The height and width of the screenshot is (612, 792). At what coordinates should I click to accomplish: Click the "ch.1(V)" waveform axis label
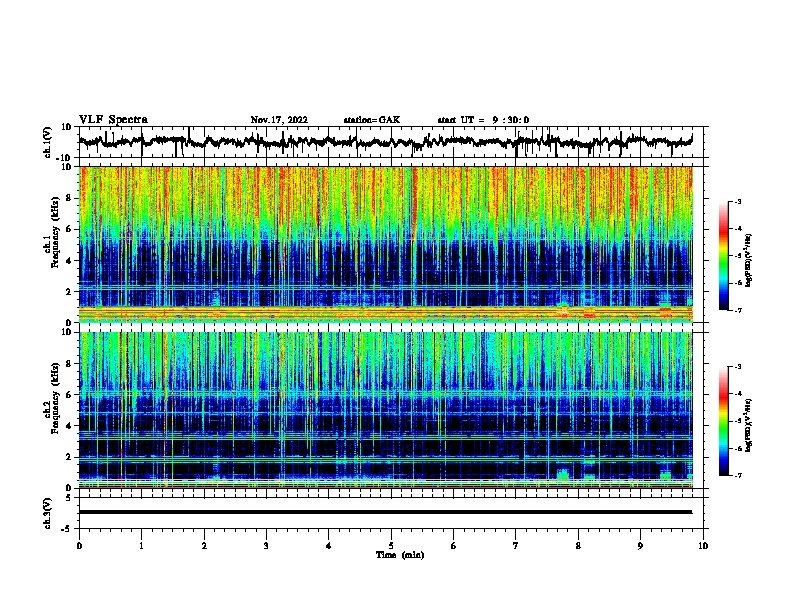coord(48,142)
